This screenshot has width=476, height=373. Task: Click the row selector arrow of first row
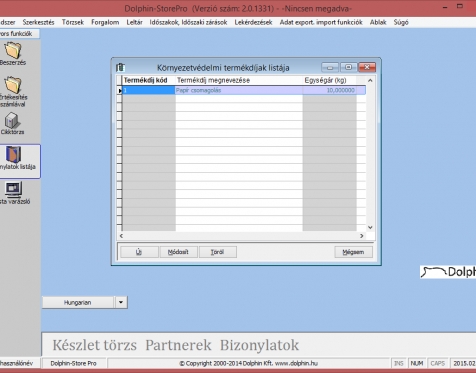120,91
